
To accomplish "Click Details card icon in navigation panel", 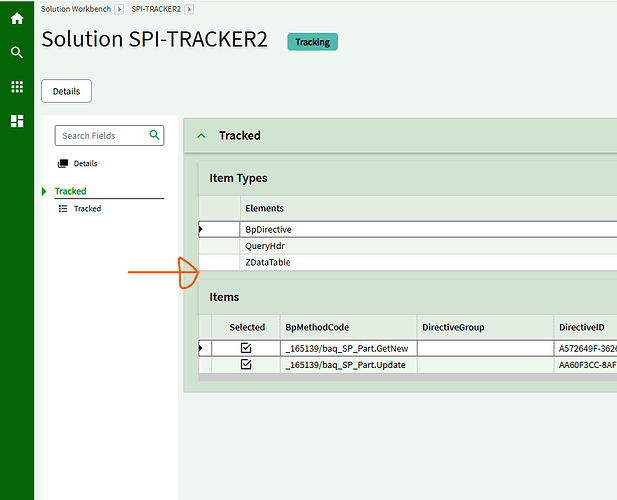I will click(x=63, y=164).
